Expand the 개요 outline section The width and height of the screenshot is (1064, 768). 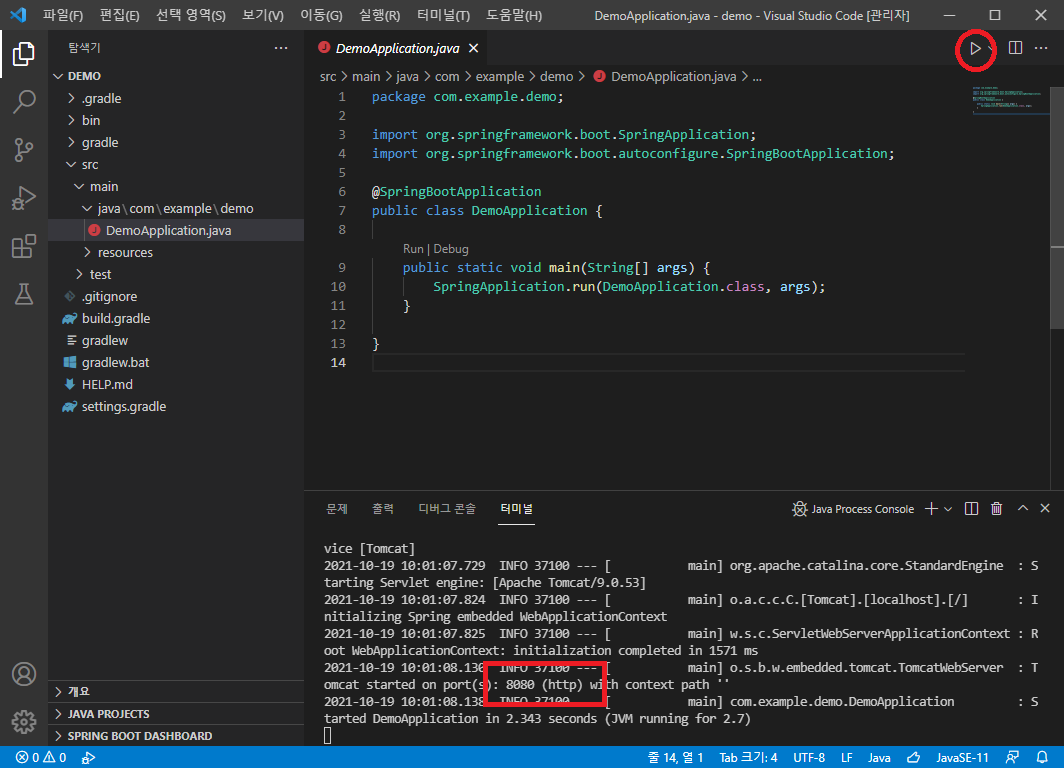[x=176, y=691]
